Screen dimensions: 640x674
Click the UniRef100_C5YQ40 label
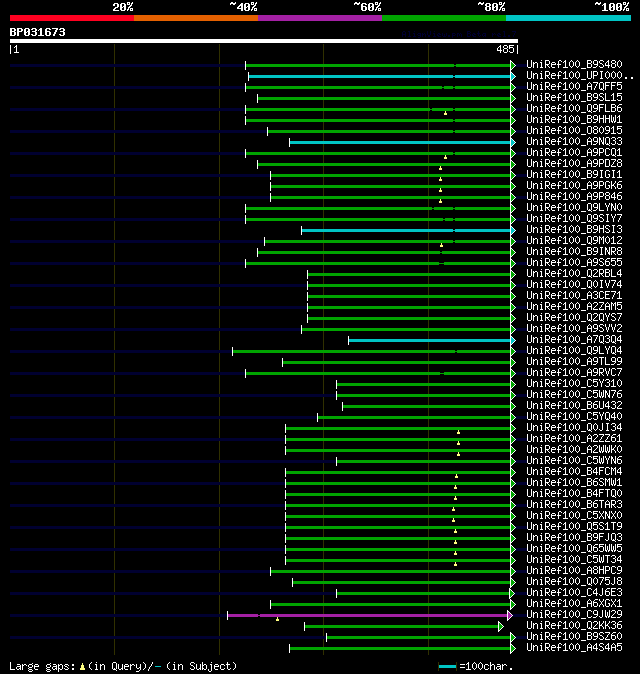(x=574, y=417)
